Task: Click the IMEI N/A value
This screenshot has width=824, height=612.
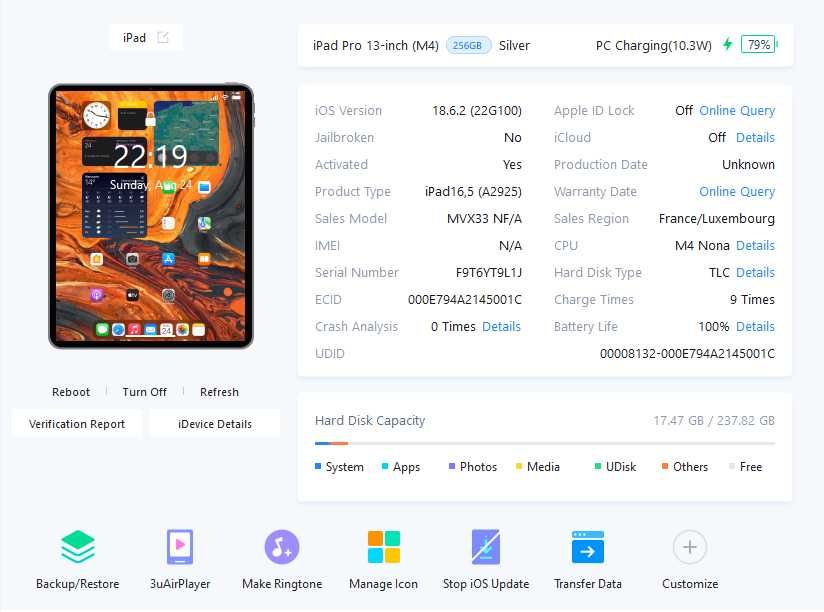Action: pyautogui.click(x=510, y=245)
